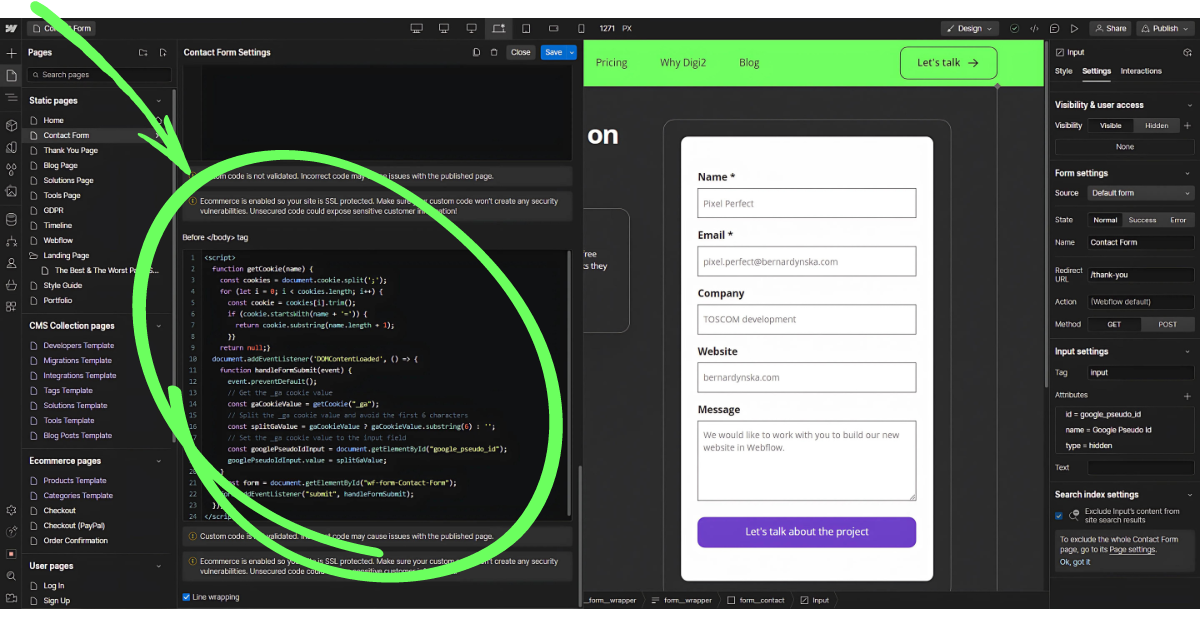The width and height of the screenshot is (1200, 627).
Task: Open the comments icon in the top bar
Action: (x=1054, y=28)
